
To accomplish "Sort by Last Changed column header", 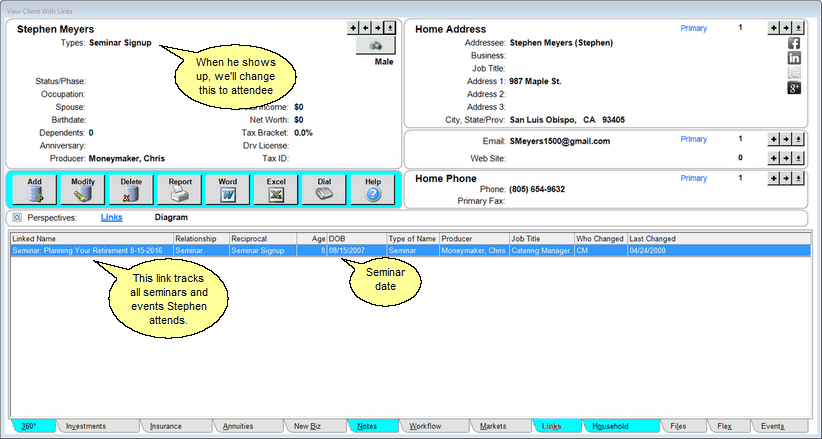I will click(x=719, y=239).
